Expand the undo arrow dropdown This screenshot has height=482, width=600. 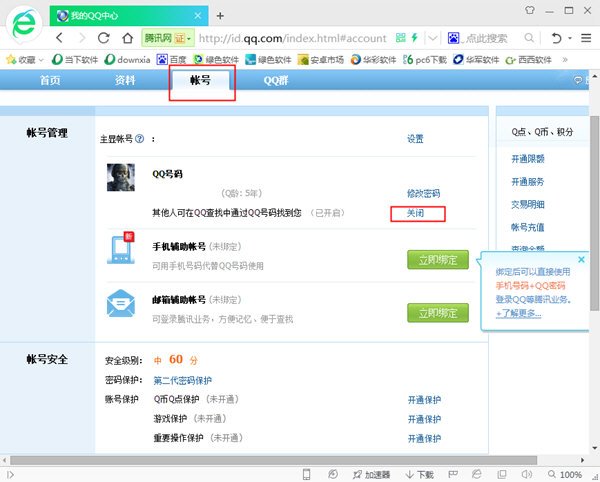(570, 38)
